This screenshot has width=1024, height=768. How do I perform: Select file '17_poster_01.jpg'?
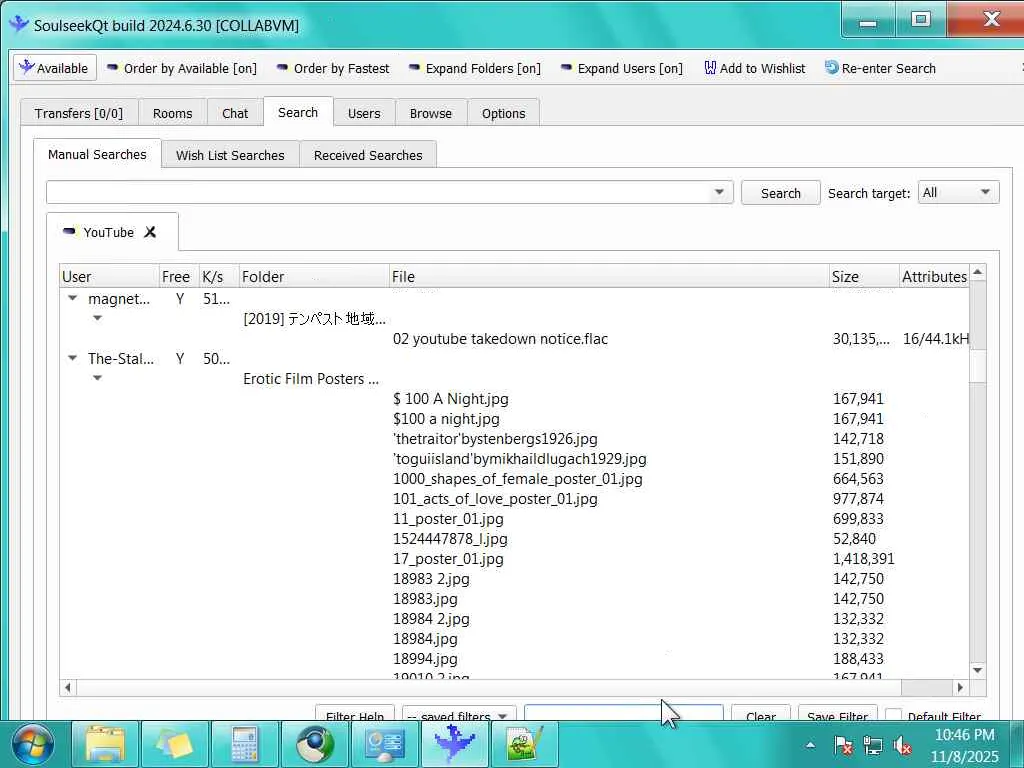448,559
